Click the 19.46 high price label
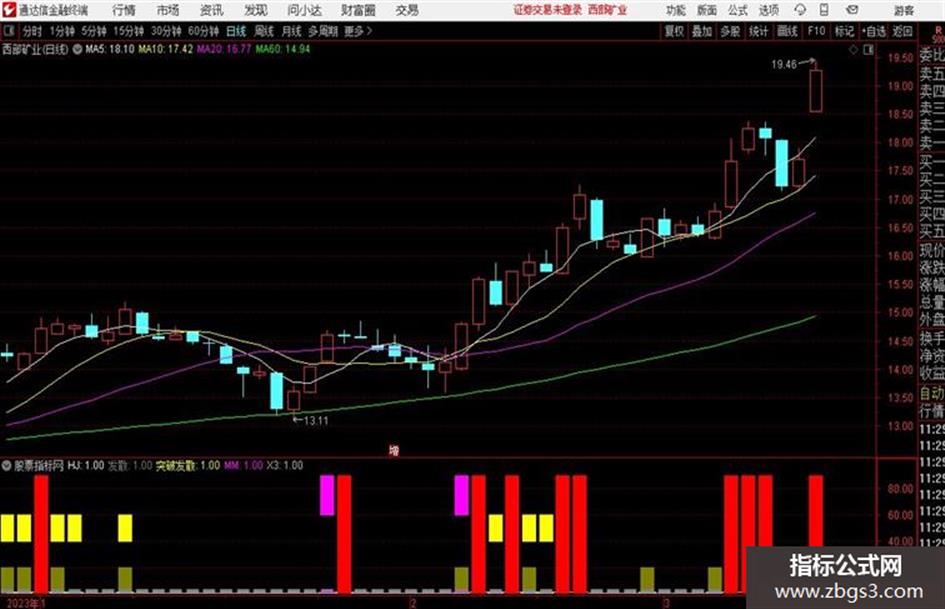945x609 pixels. point(784,65)
